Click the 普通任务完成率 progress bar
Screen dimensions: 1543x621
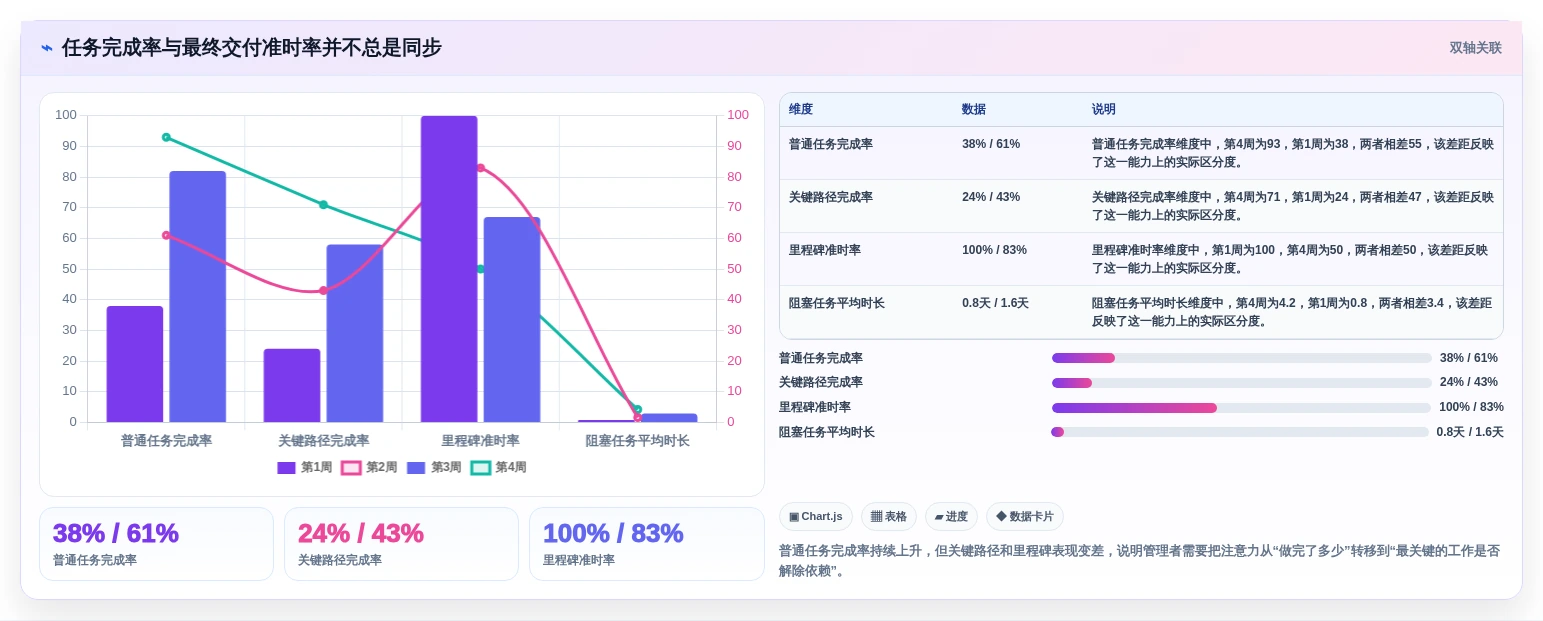[x=1241, y=358]
